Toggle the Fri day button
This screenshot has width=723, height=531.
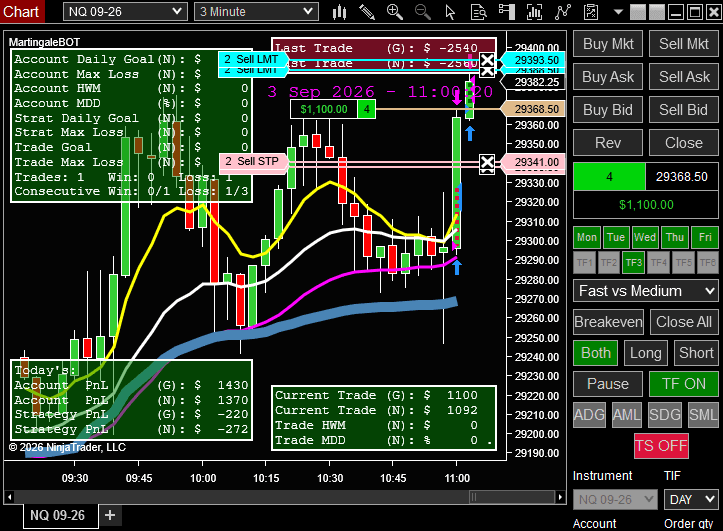[705, 237]
